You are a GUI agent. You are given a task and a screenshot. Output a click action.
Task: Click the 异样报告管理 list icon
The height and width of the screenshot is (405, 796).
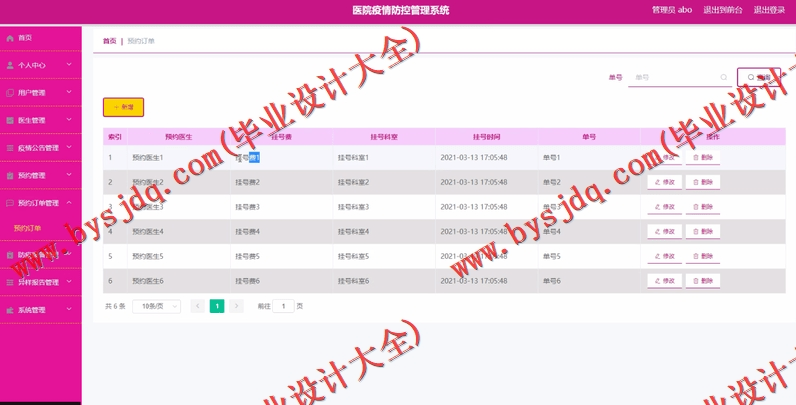[10, 283]
